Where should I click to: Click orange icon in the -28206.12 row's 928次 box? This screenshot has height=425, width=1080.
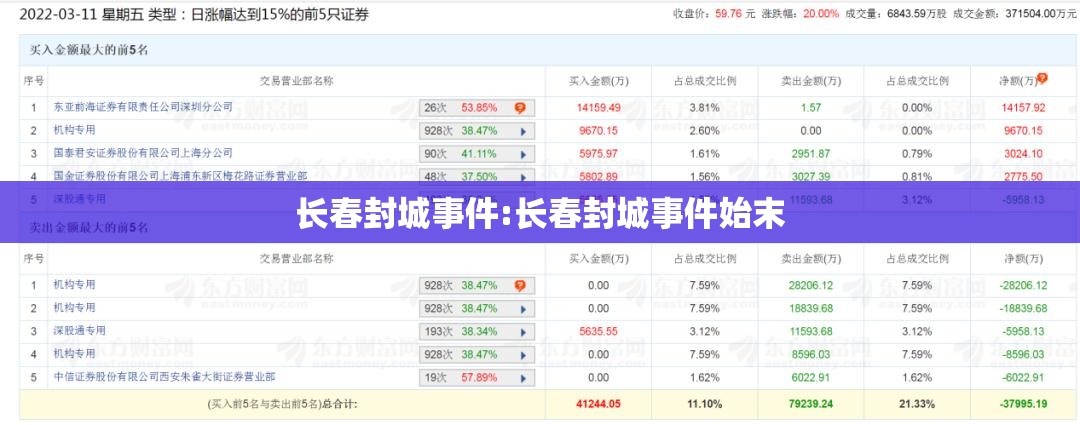coord(520,285)
